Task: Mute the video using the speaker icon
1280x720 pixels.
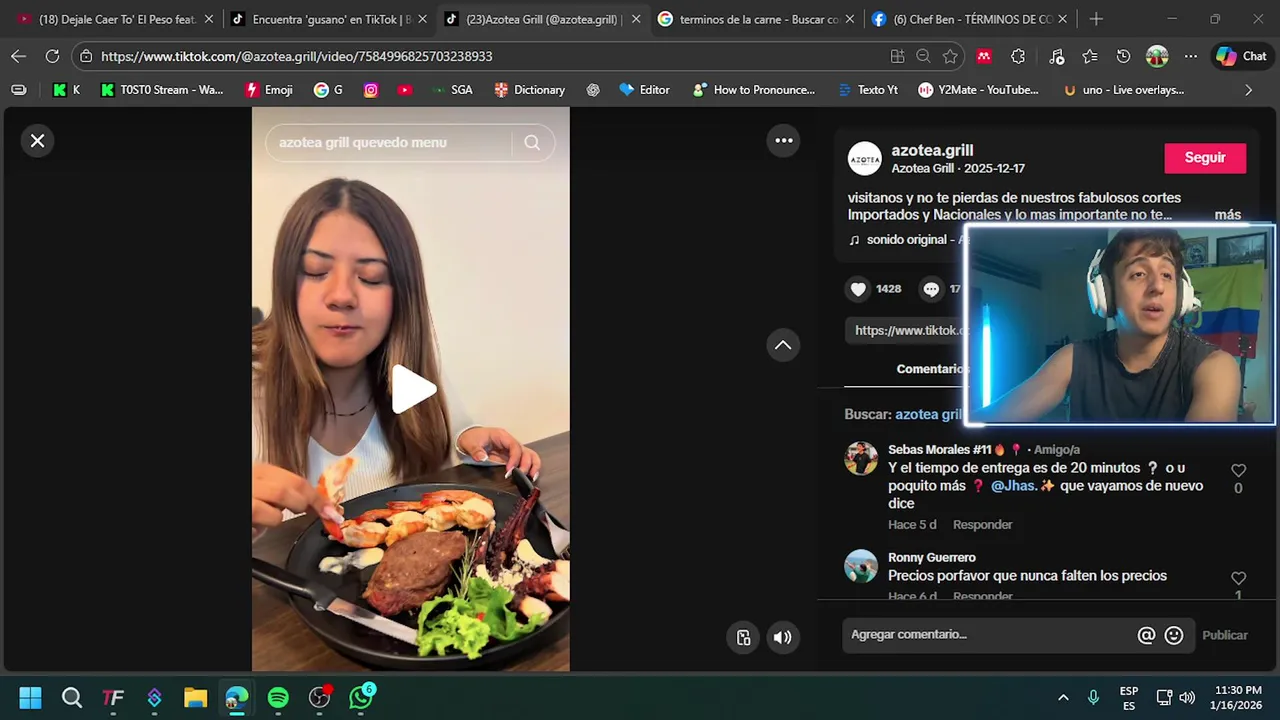Action: (783, 637)
